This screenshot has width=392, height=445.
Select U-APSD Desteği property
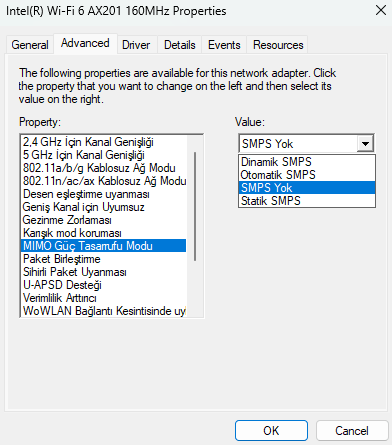[104, 285]
